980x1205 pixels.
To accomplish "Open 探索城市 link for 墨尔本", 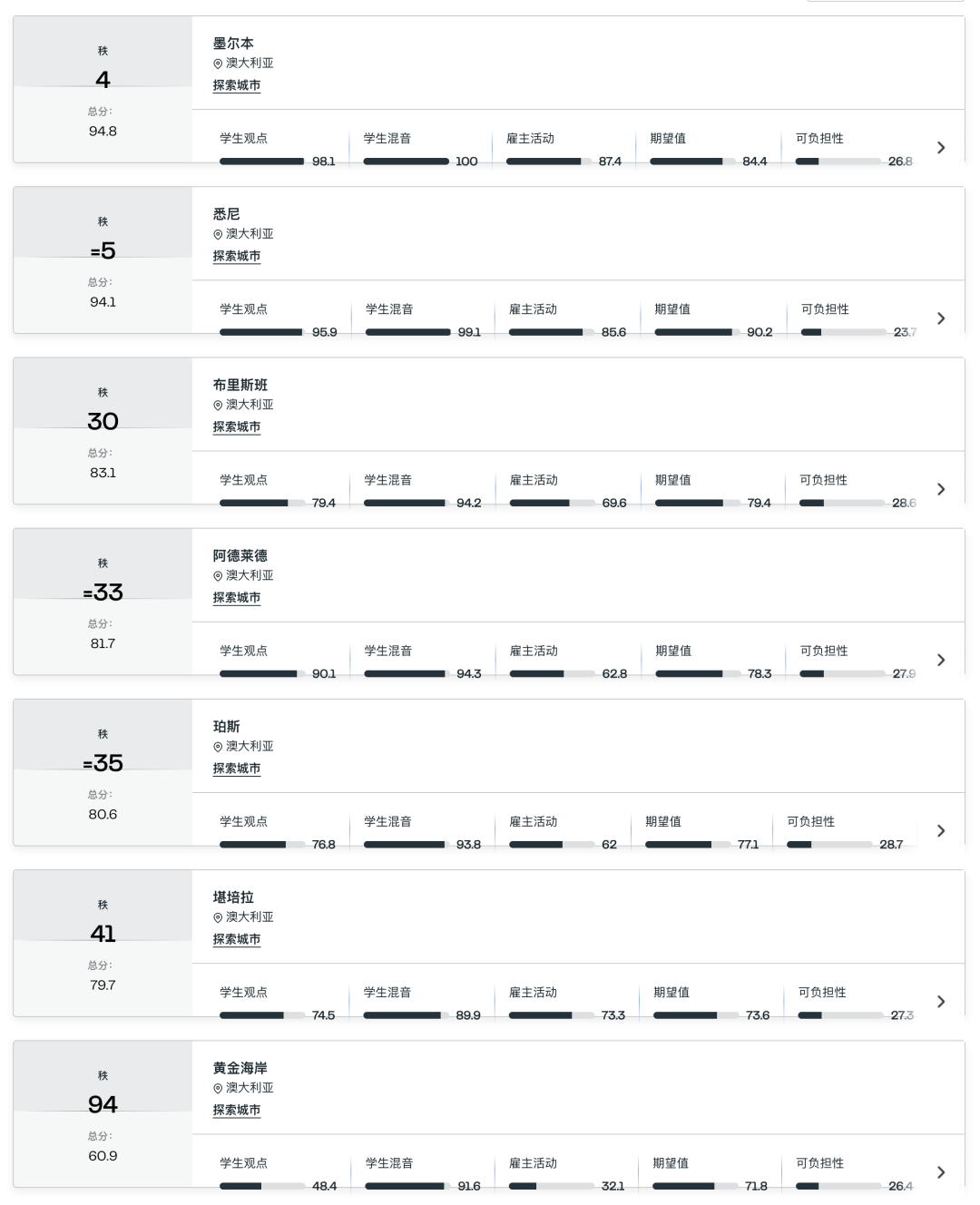I will tap(237, 85).
